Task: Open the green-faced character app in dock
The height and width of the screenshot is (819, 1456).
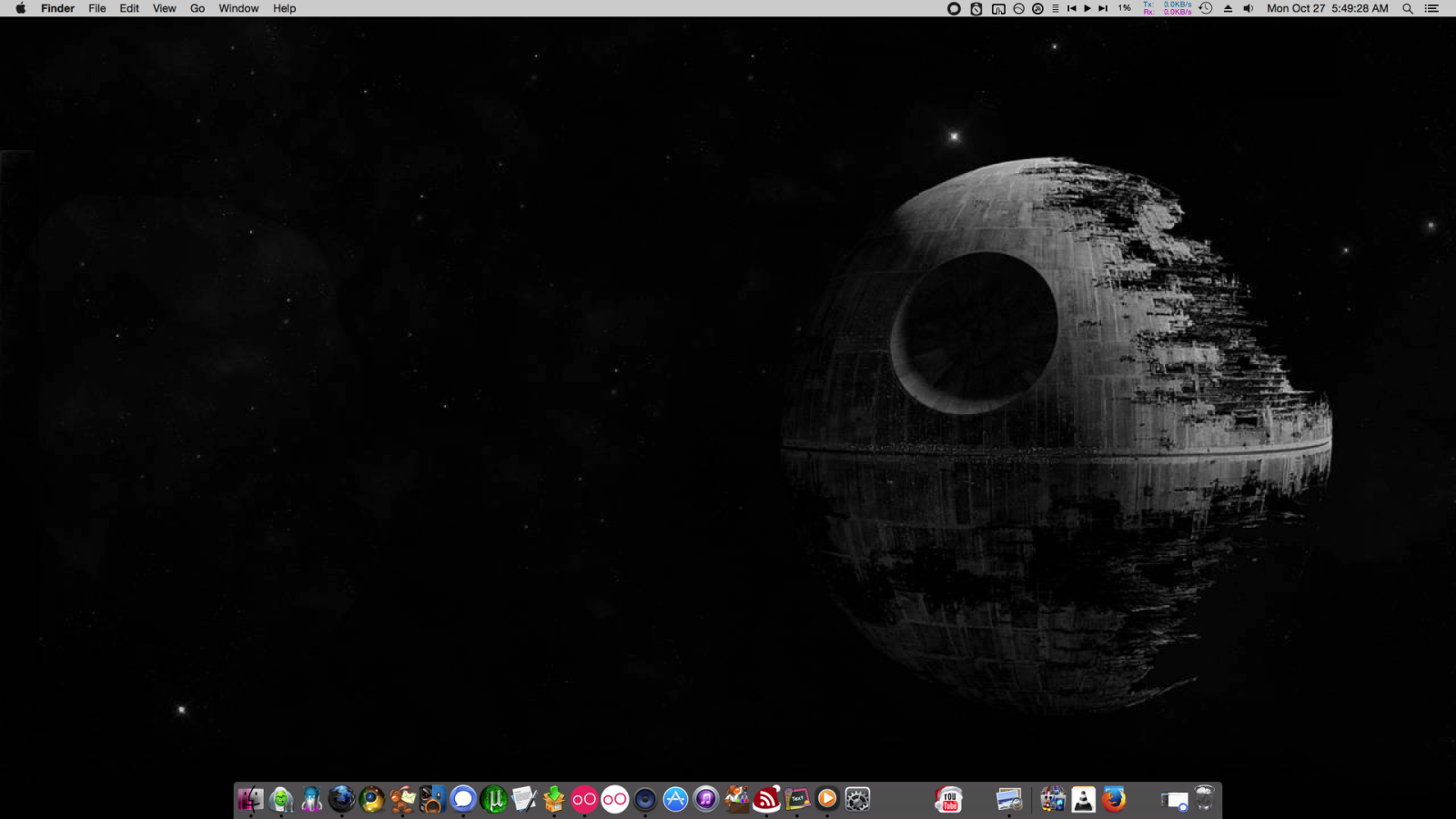Action: point(281,799)
